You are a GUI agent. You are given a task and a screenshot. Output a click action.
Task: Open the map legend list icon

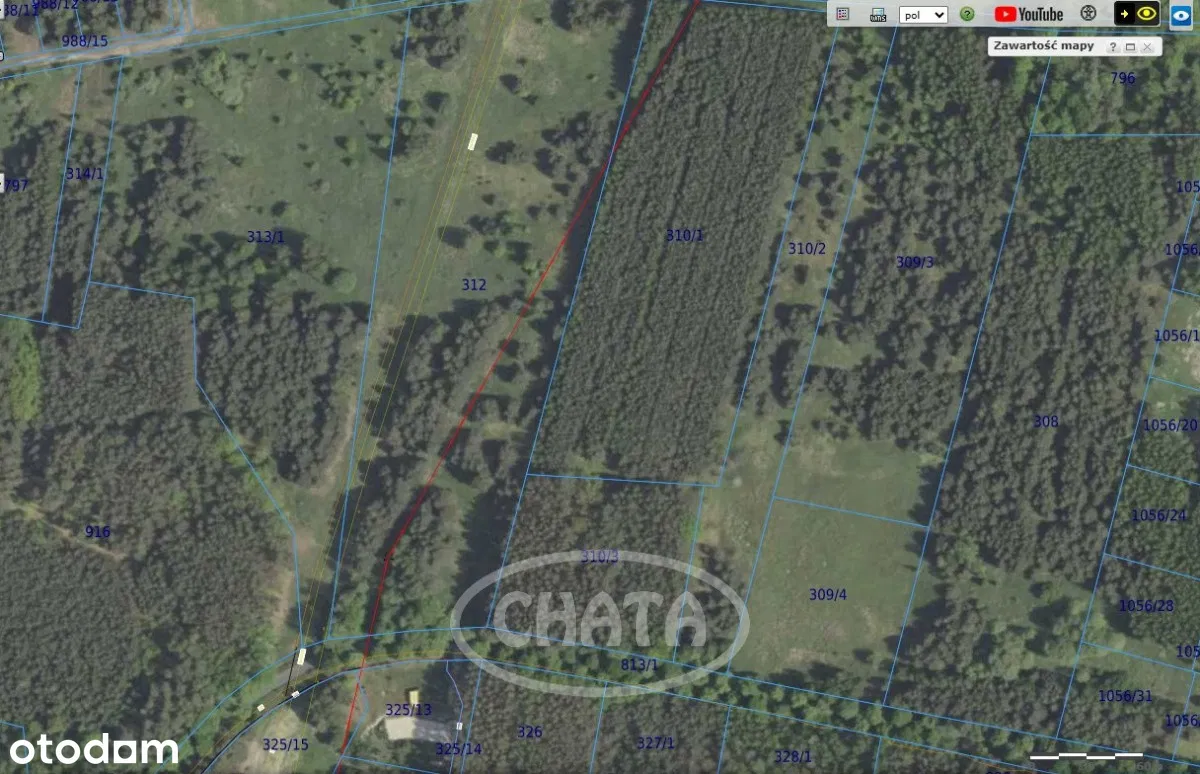click(x=843, y=14)
